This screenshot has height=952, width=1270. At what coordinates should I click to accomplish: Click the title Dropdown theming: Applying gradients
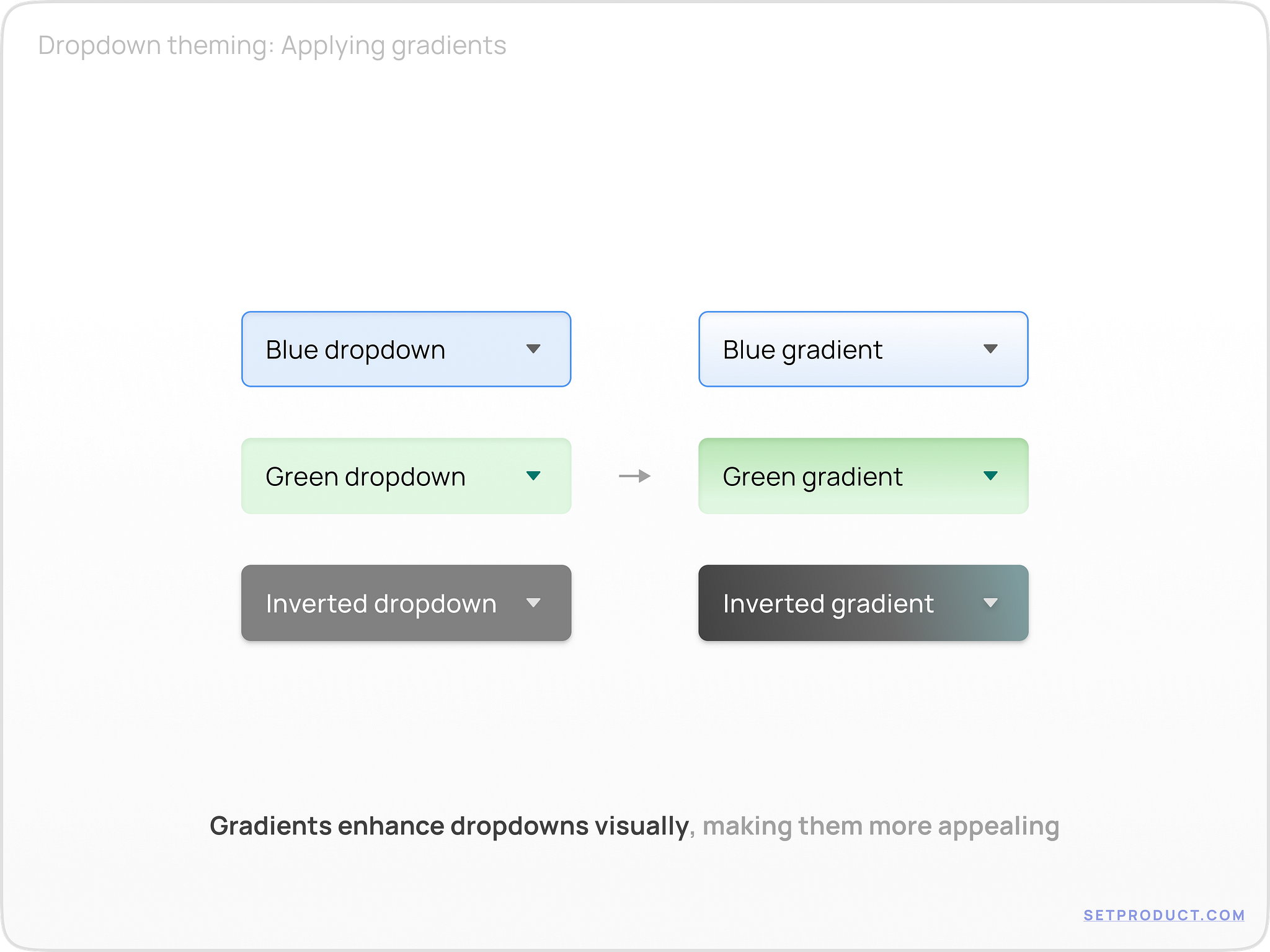[273, 44]
